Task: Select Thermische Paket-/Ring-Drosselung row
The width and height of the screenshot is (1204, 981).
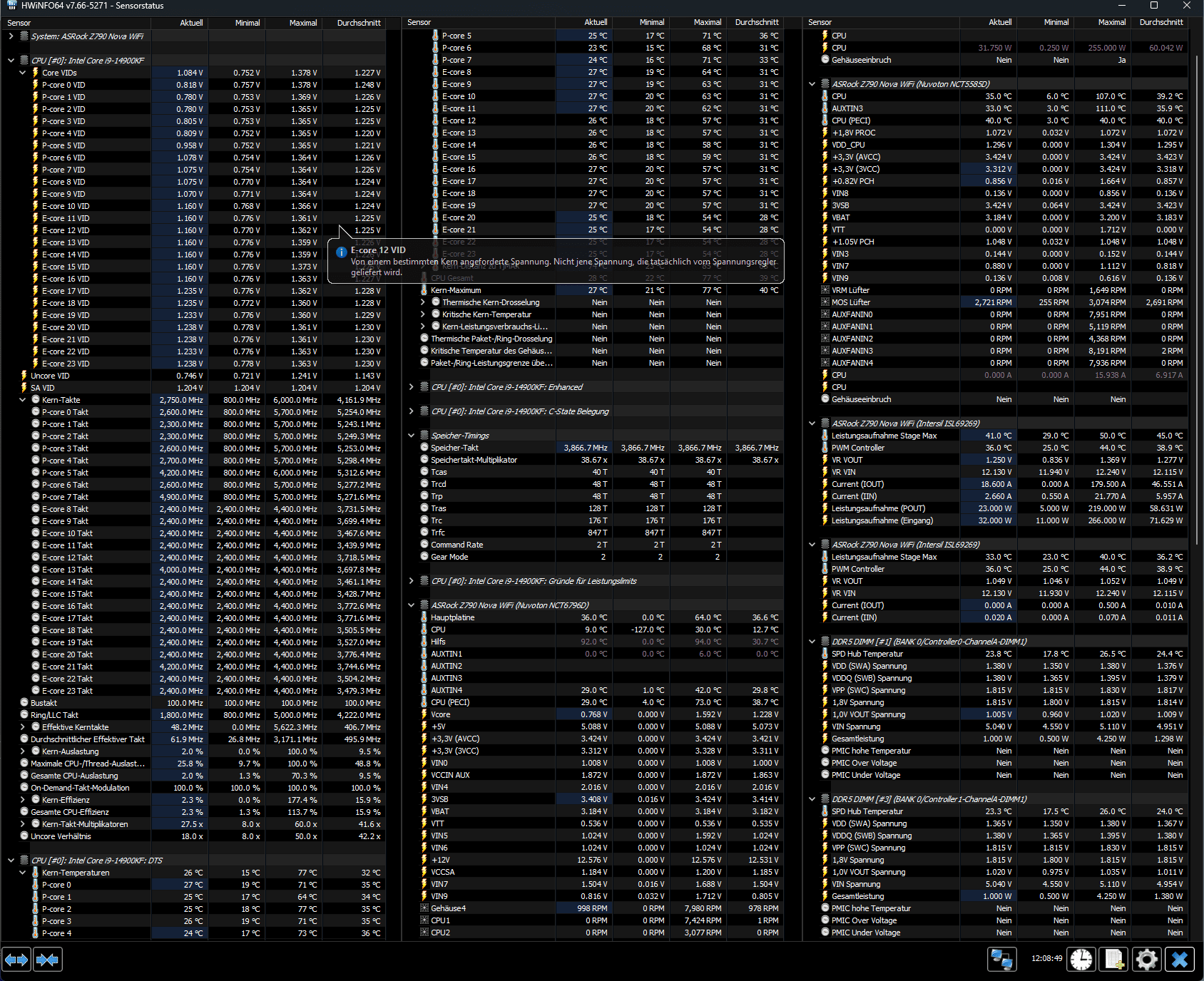Action: point(593,339)
